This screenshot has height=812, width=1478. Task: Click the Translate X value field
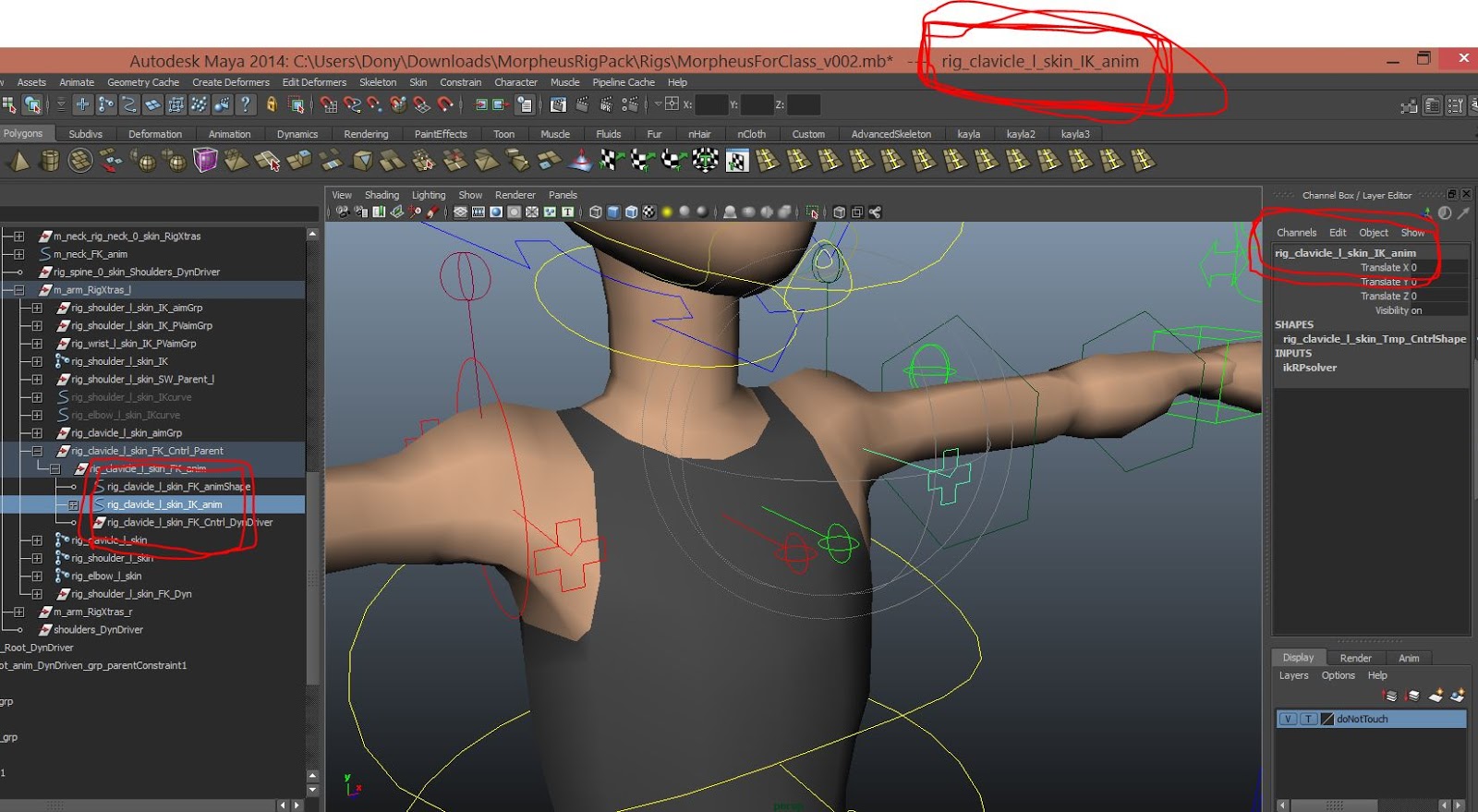[1437, 268]
